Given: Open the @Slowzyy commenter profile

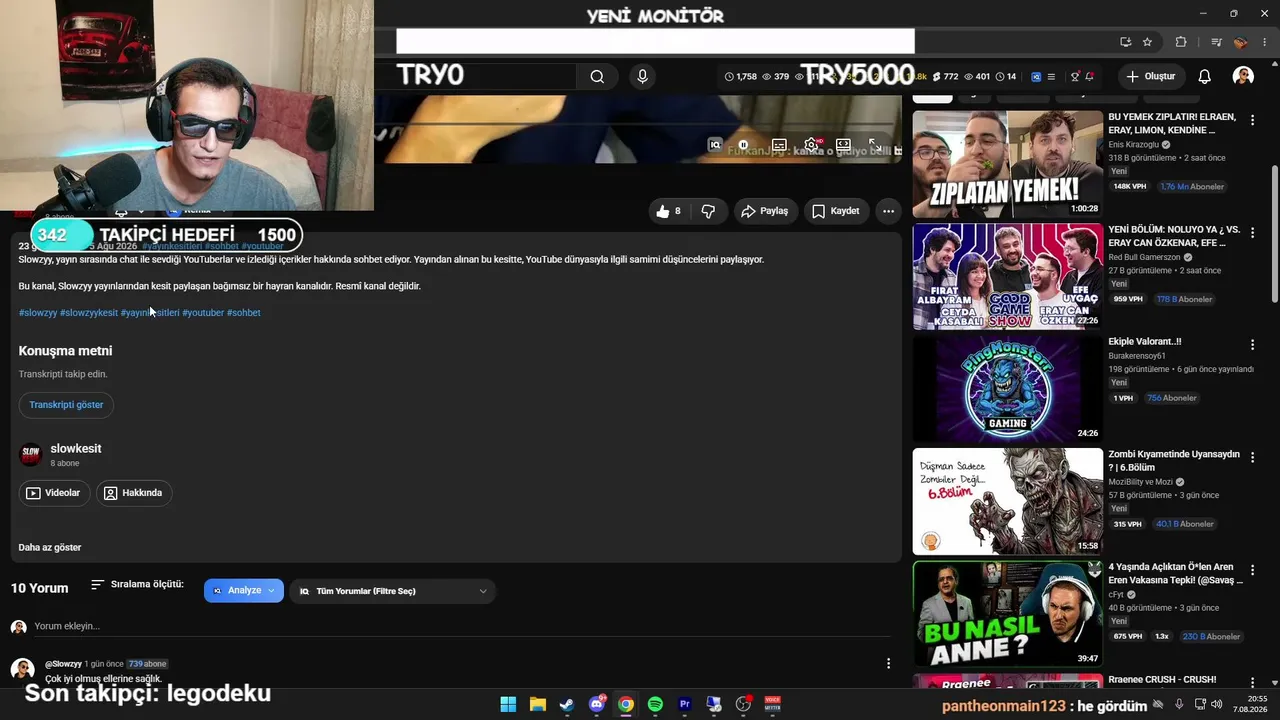Looking at the screenshot, I should coord(63,664).
